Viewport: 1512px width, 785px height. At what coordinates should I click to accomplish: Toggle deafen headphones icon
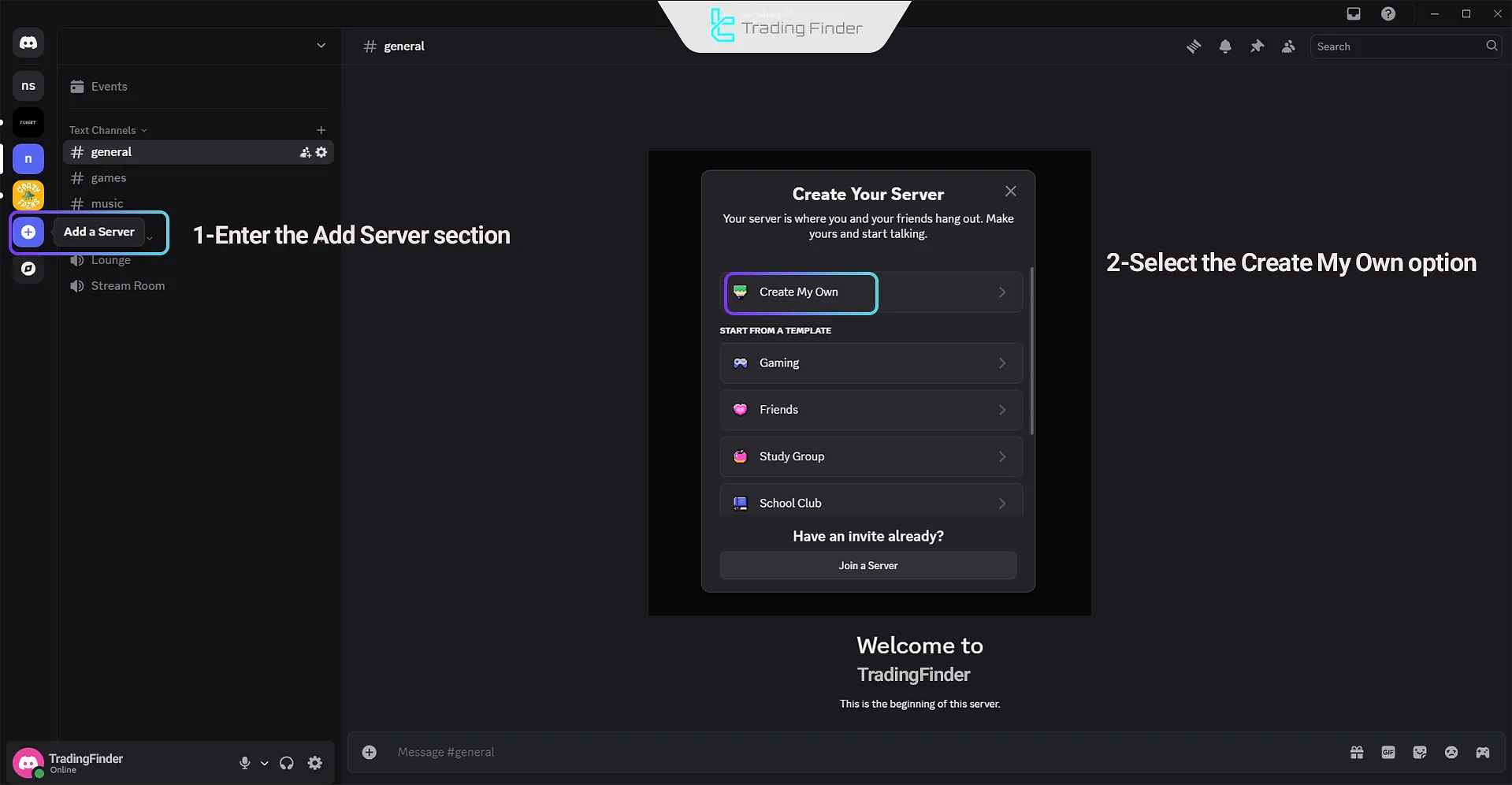287,763
